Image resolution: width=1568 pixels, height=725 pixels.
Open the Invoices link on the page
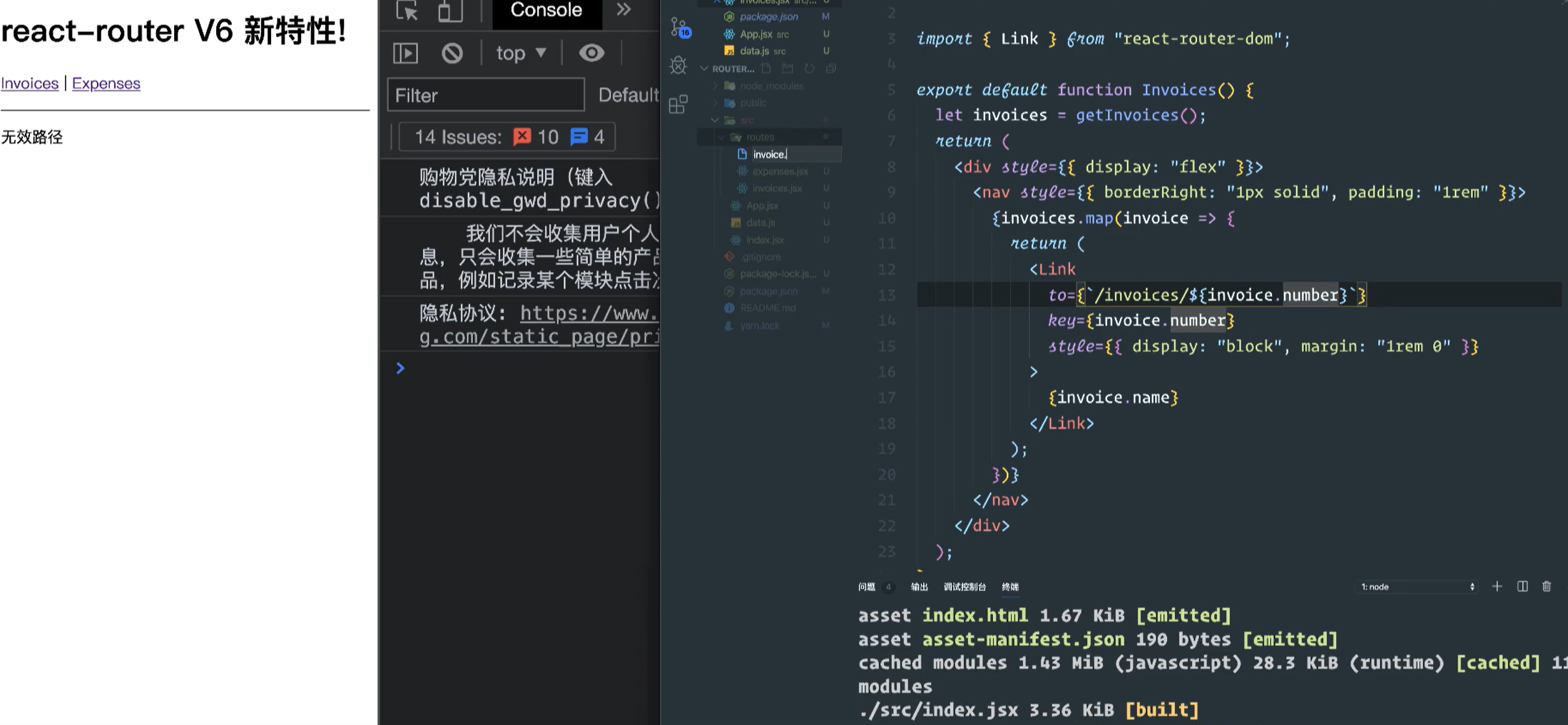pyautogui.click(x=29, y=83)
